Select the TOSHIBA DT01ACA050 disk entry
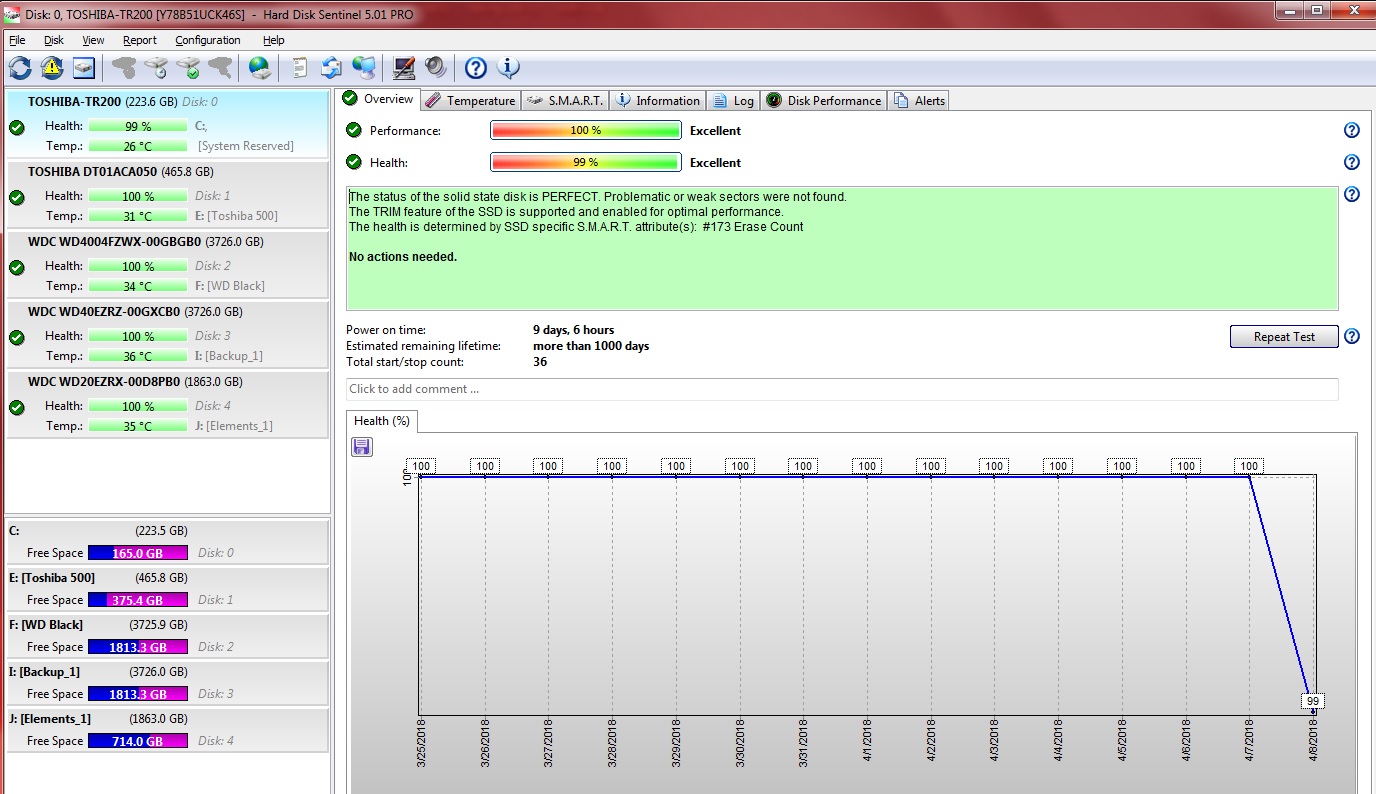The image size is (1376, 794). [167, 194]
